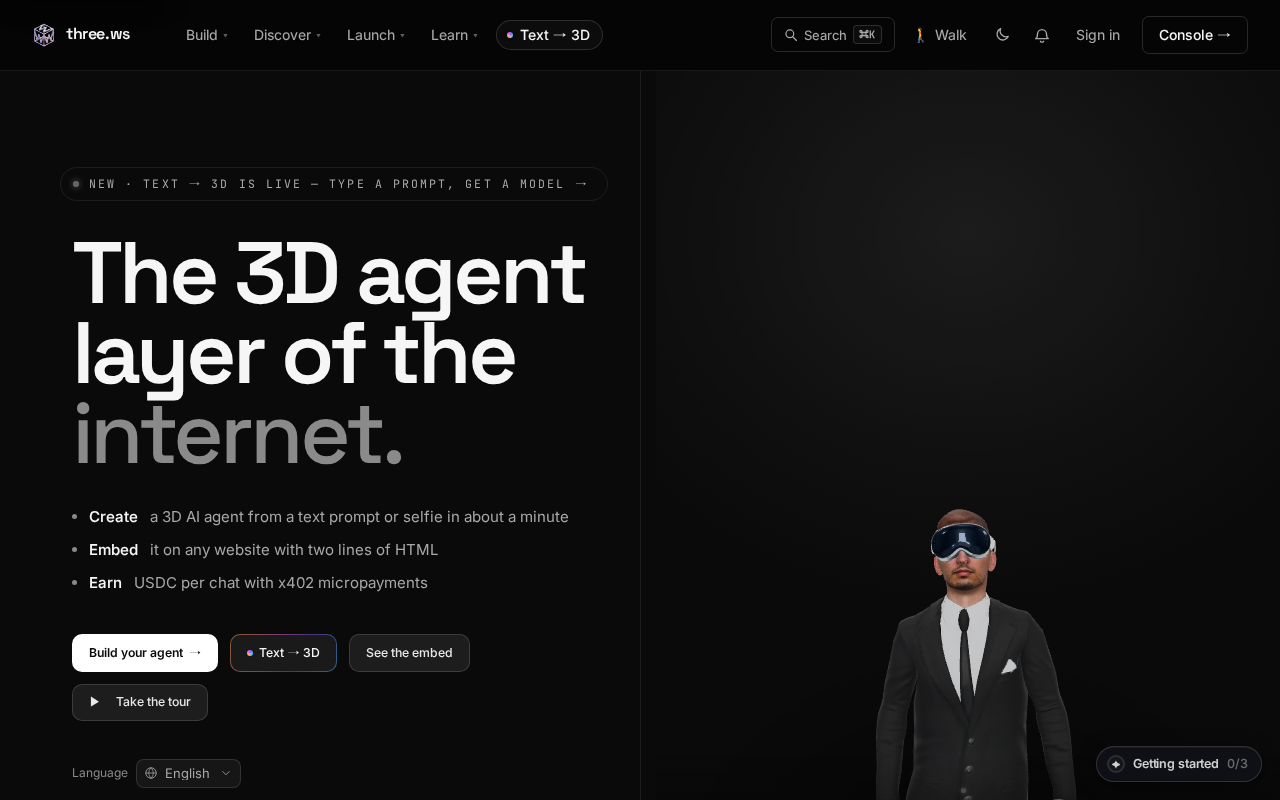Click the See the embed button

pyautogui.click(x=409, y=653)
